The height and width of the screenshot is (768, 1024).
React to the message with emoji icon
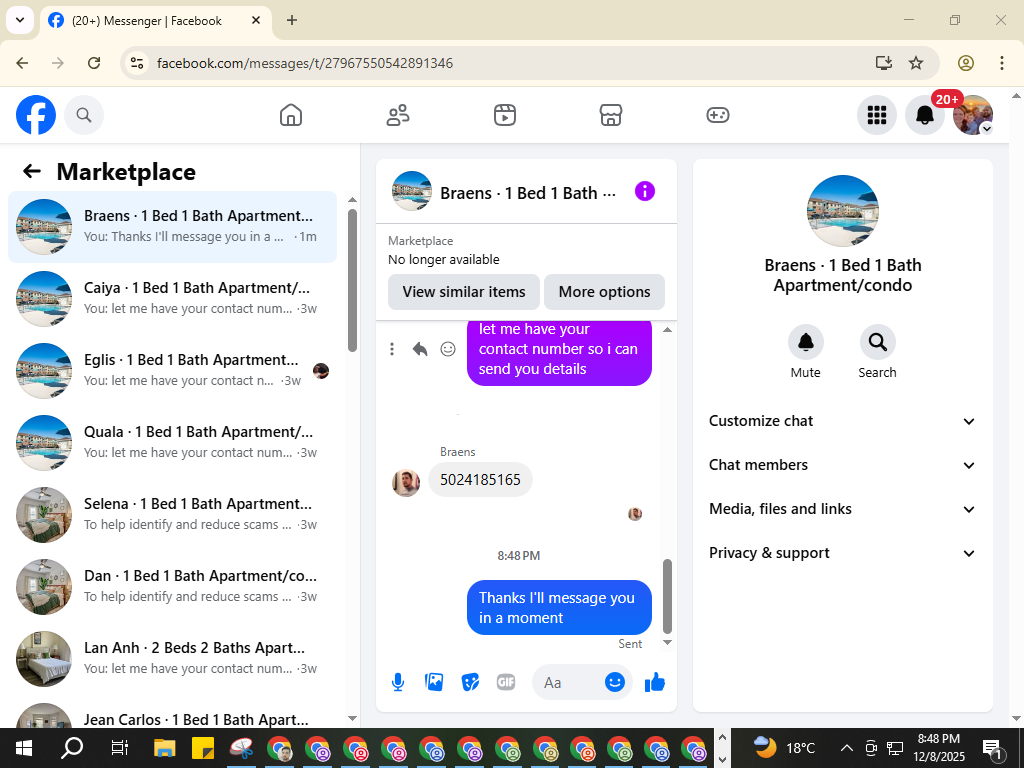pos(448,349)
